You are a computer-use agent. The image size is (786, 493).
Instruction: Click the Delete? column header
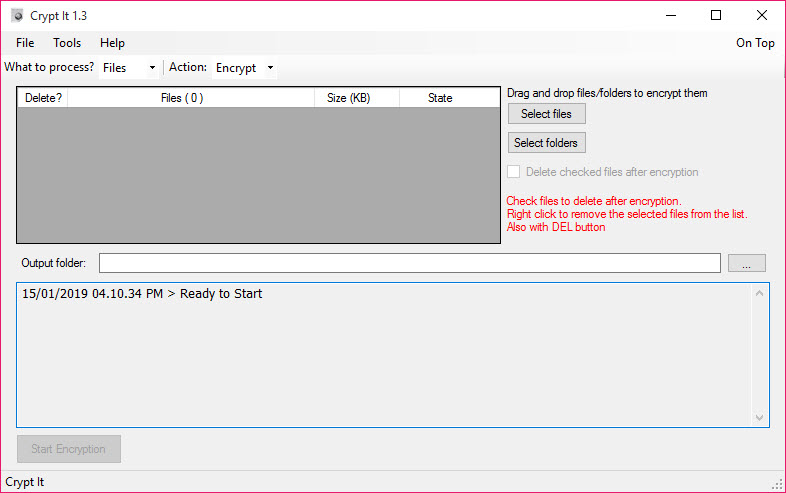point(43,98)
